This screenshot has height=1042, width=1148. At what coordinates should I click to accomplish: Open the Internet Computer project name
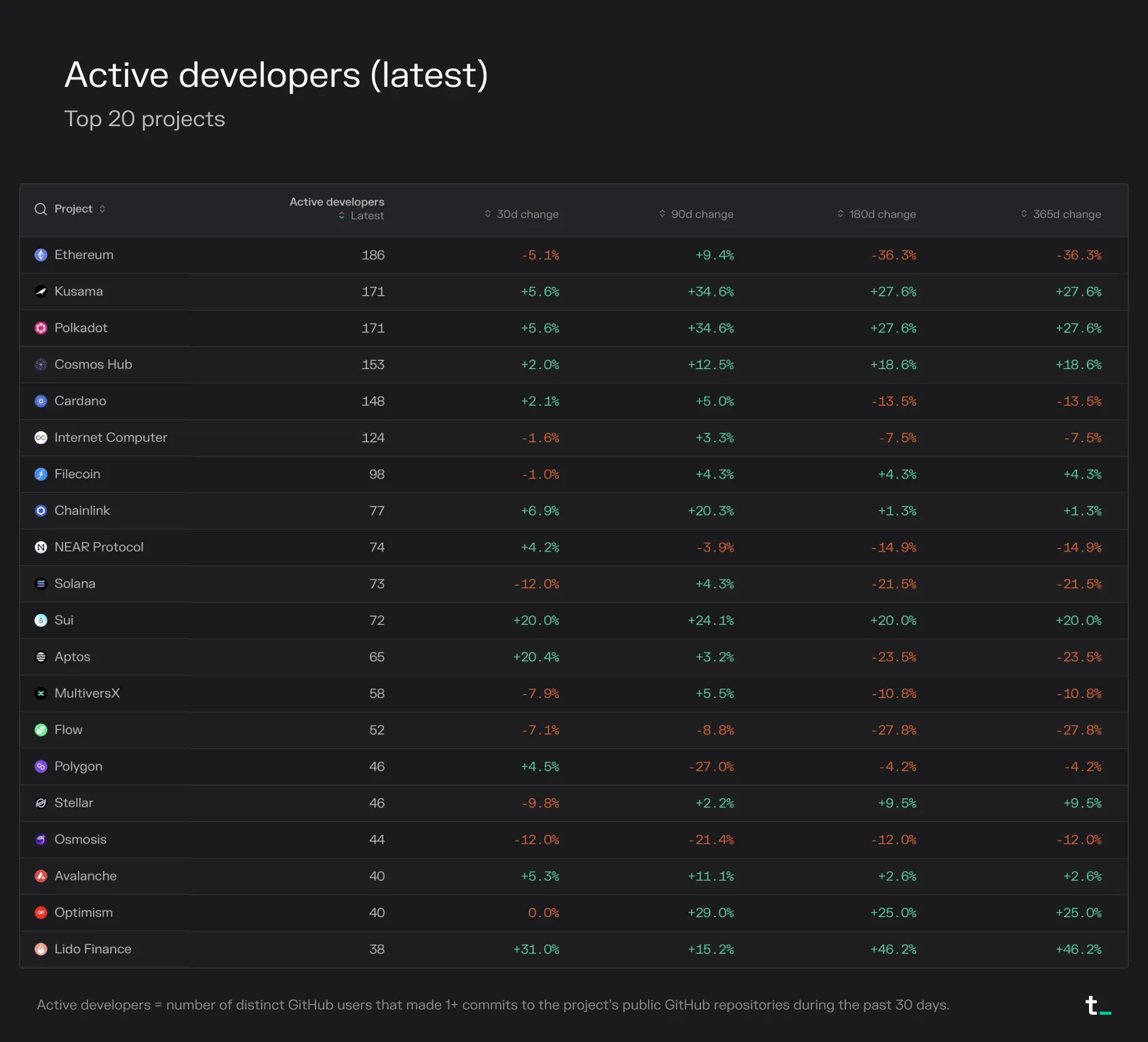tap(111, 438)
